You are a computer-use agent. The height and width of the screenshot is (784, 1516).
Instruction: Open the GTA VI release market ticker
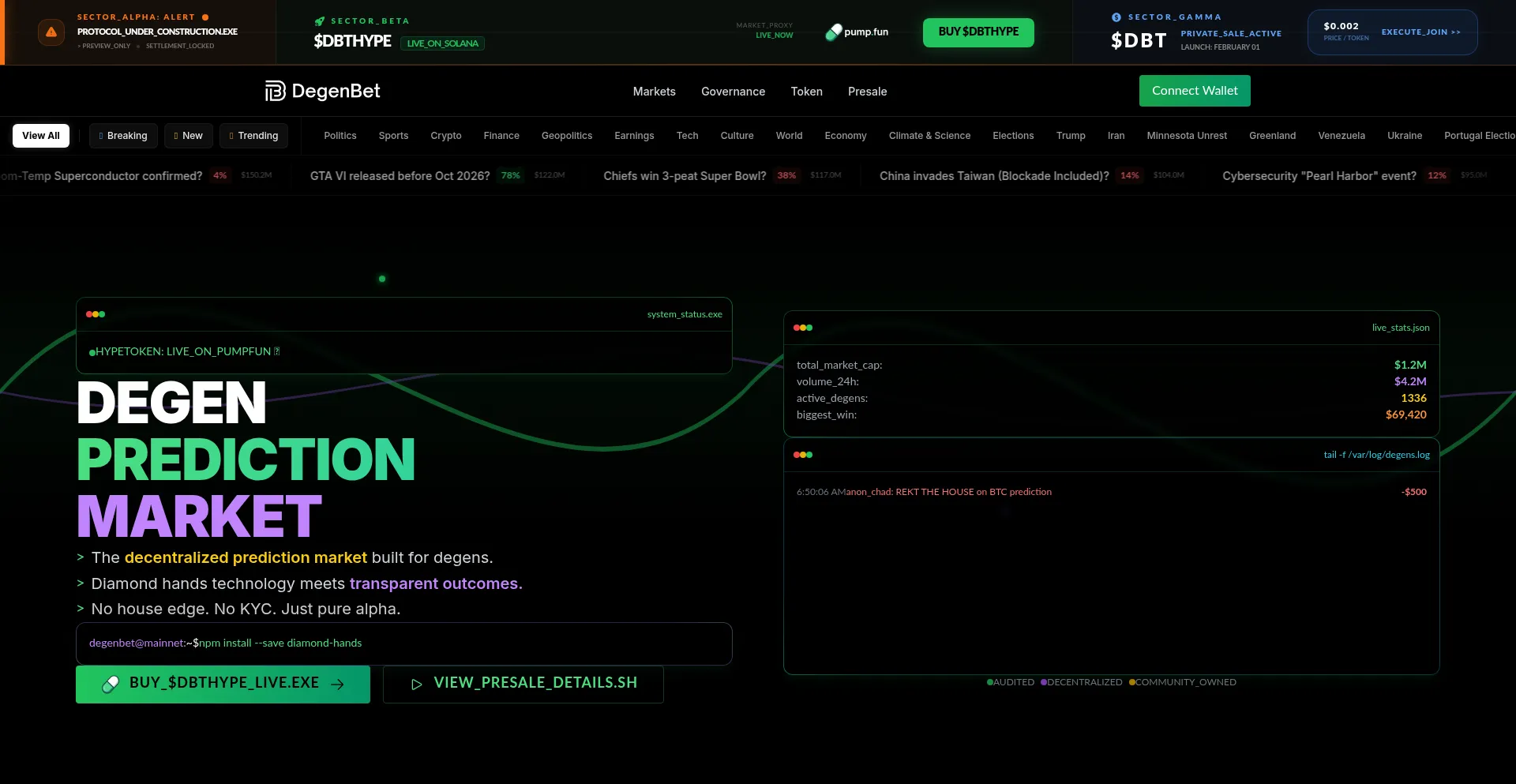(400, 176)
